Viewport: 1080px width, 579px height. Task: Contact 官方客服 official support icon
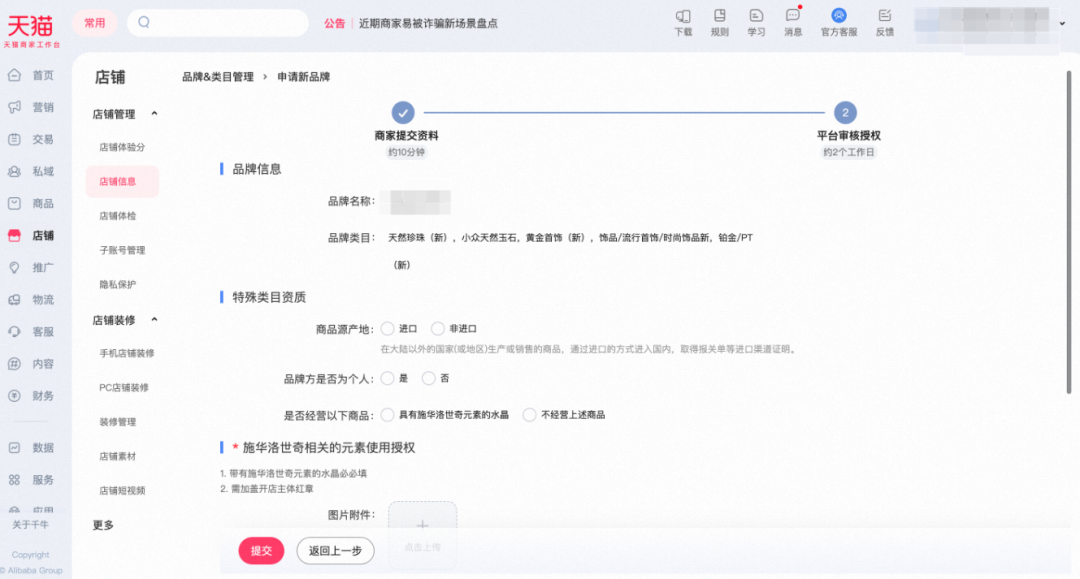[x=839, y=16]
